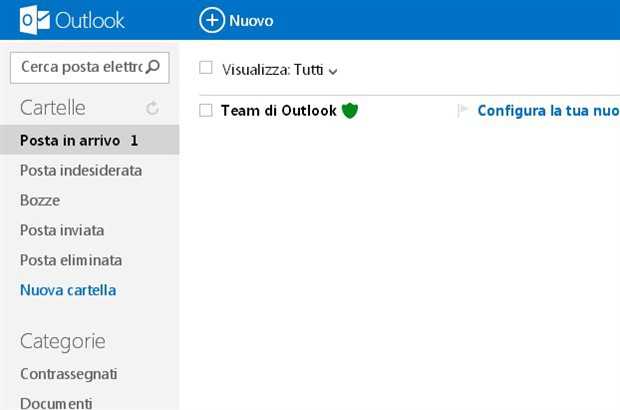Refresh folders with the Cartelle reload icon
The width and height of the screenshot is (620, 410).
point(153,108)
